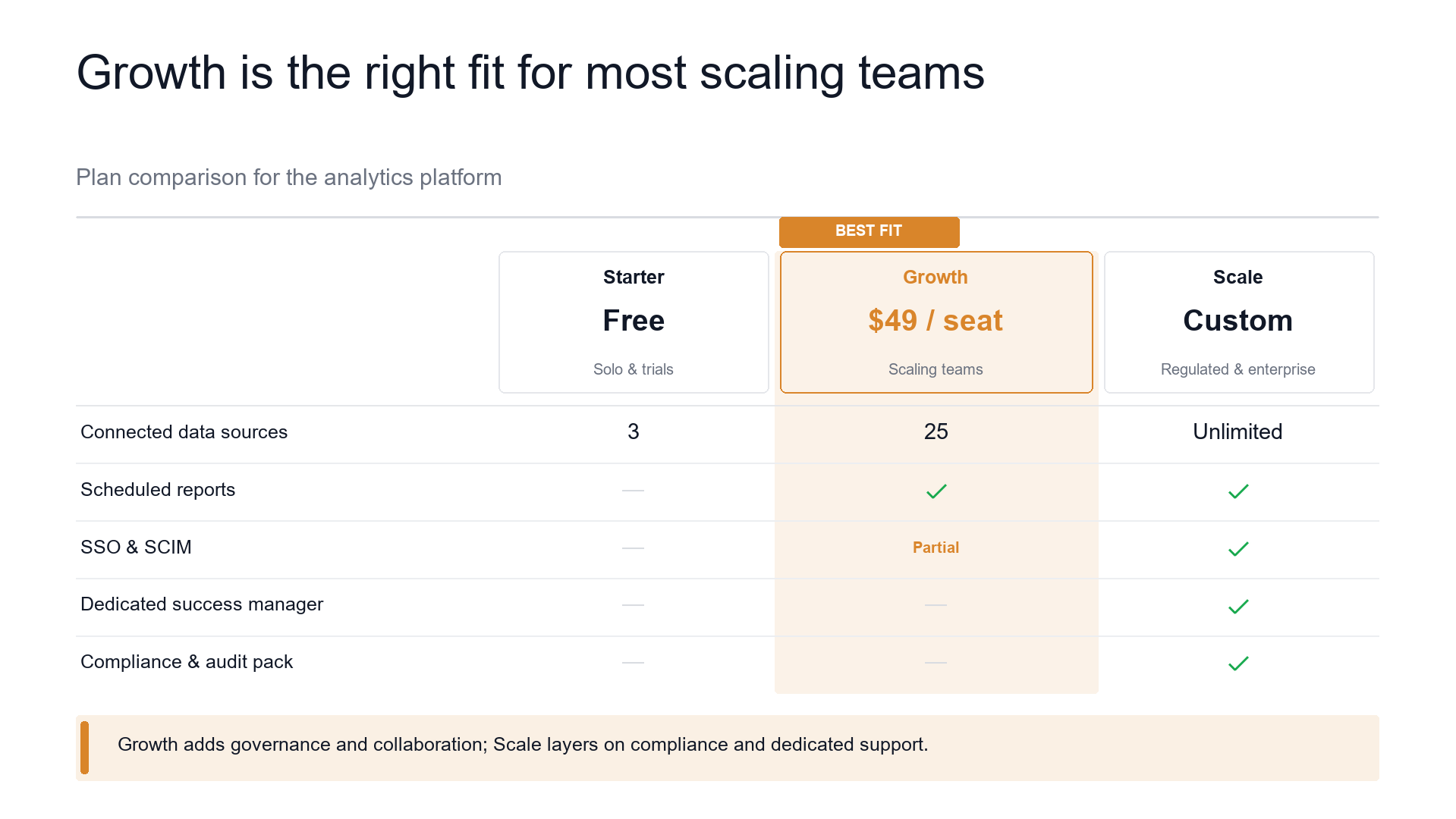Image resolution: width=1456 pixels, height=819 pixels.
Task: Click the Compliance & audit pack row label
Action: point(187,662)
